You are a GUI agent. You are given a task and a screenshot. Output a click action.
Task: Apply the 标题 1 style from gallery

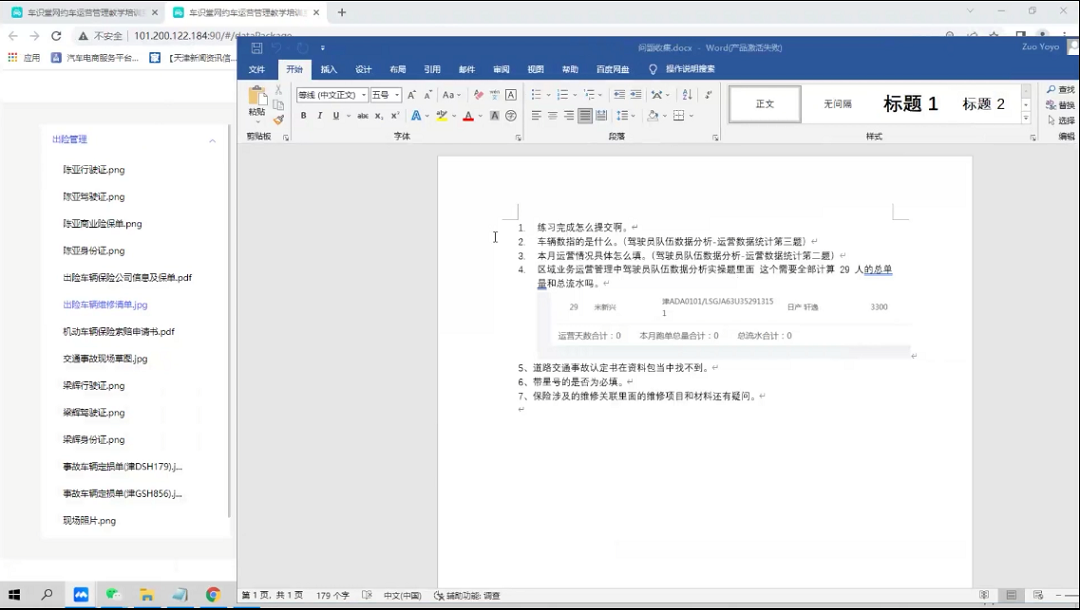(910, 104)
